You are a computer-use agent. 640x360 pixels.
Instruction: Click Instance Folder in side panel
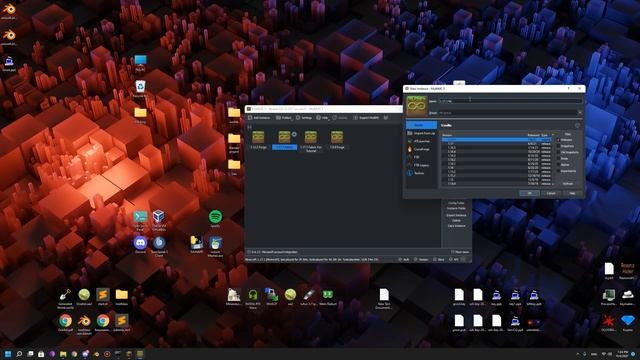coord(456,208)
